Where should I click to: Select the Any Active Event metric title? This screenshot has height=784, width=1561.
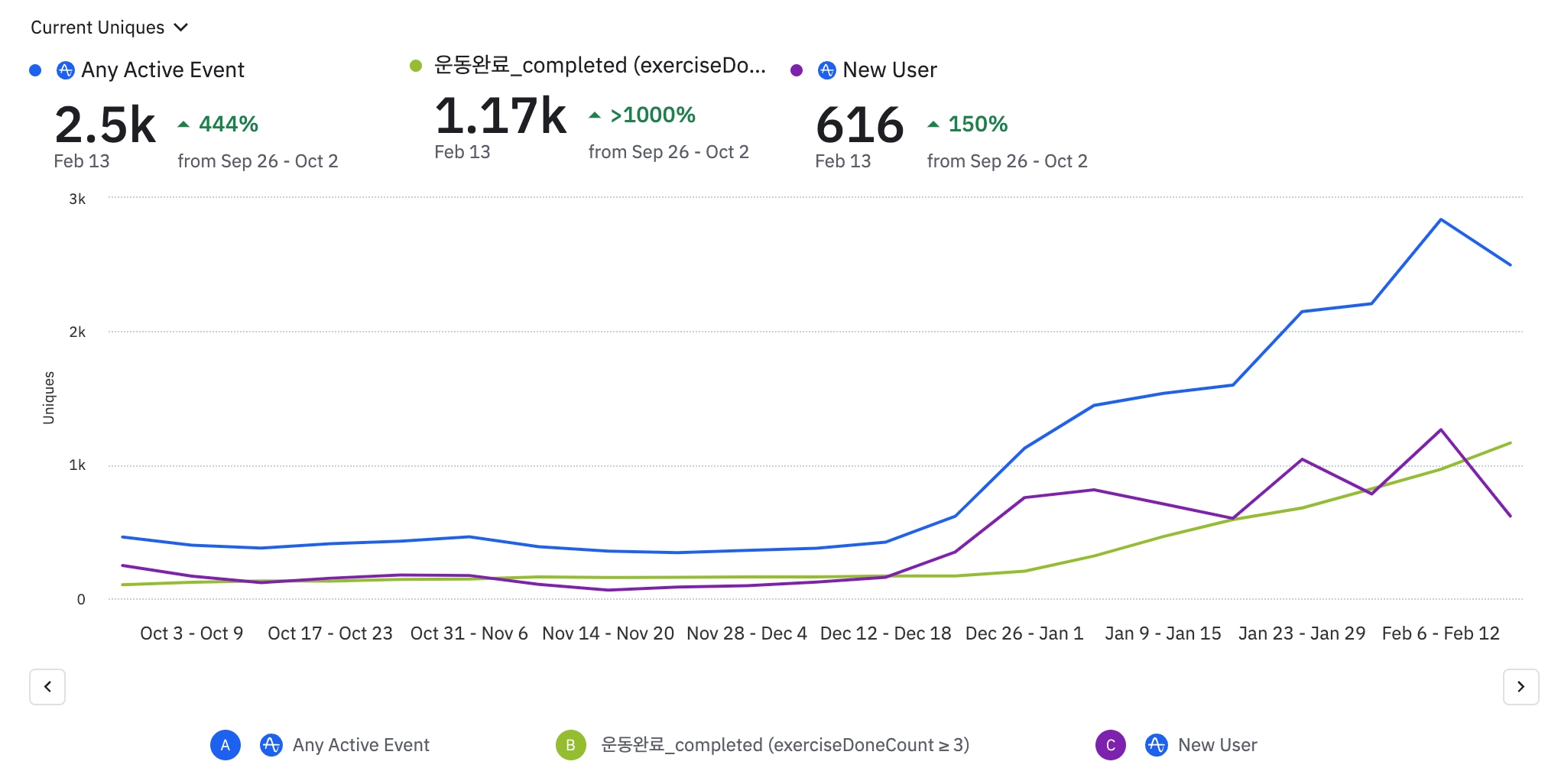coord(163,70)
